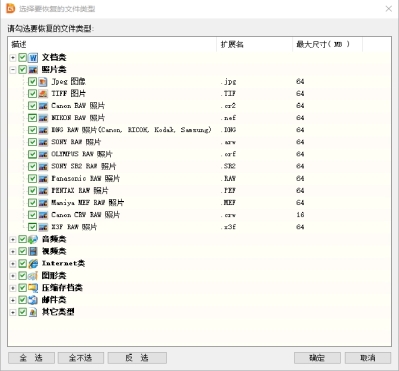The height and width of the screenshot is (371, 399).
Task: Click the PENTAX RAW 照片 icon
Action: click(43, 191)
